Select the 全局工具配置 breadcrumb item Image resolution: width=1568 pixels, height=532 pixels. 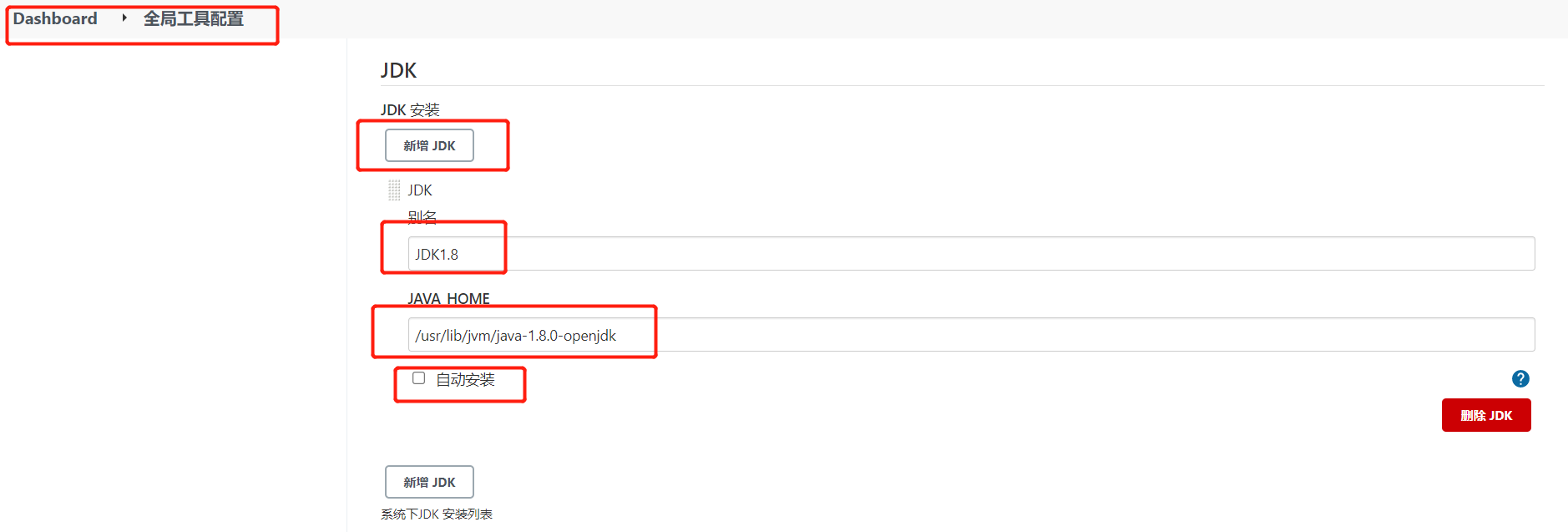click(x=194, y=18)
